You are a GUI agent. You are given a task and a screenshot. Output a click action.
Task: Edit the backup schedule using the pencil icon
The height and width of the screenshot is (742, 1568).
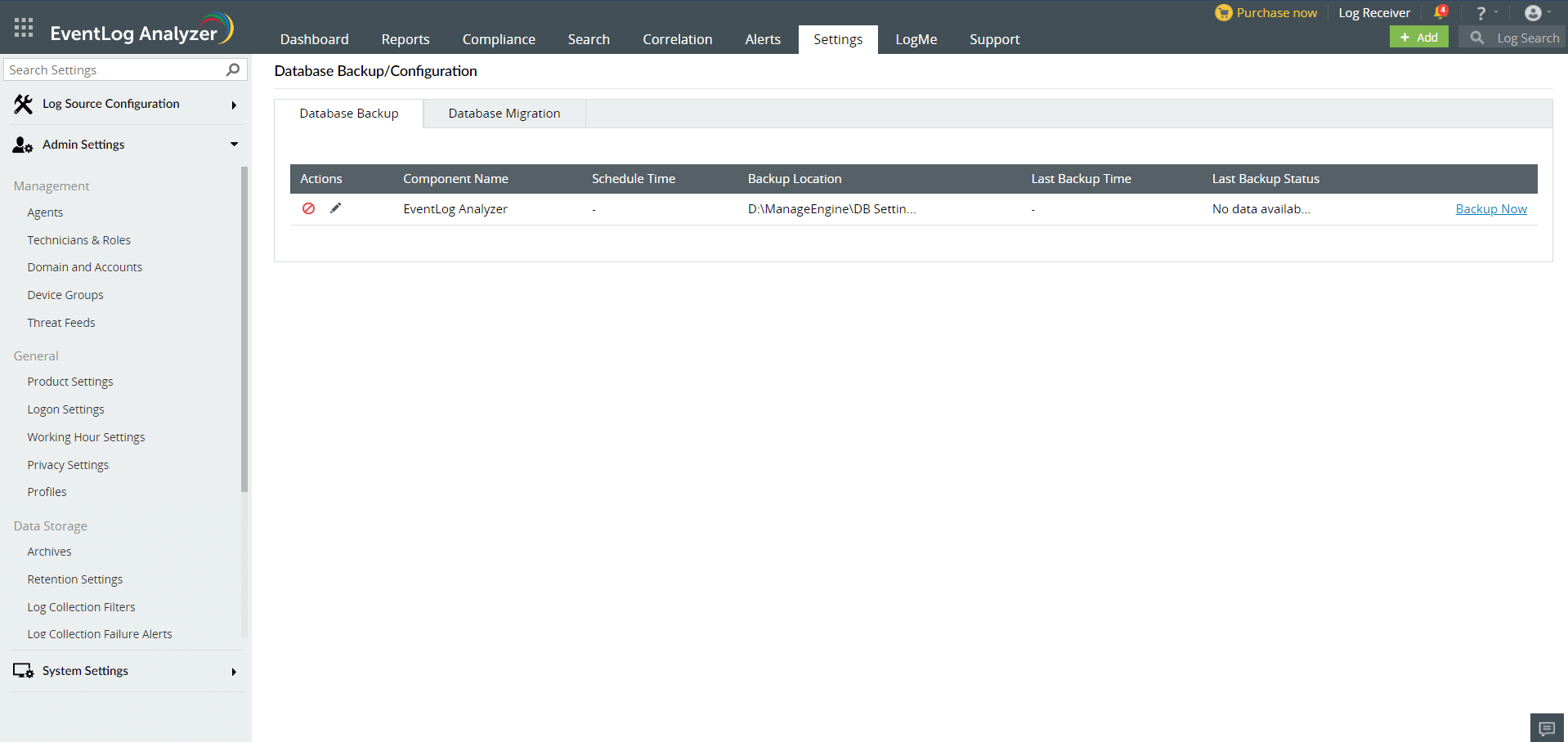tap(335, 208)
